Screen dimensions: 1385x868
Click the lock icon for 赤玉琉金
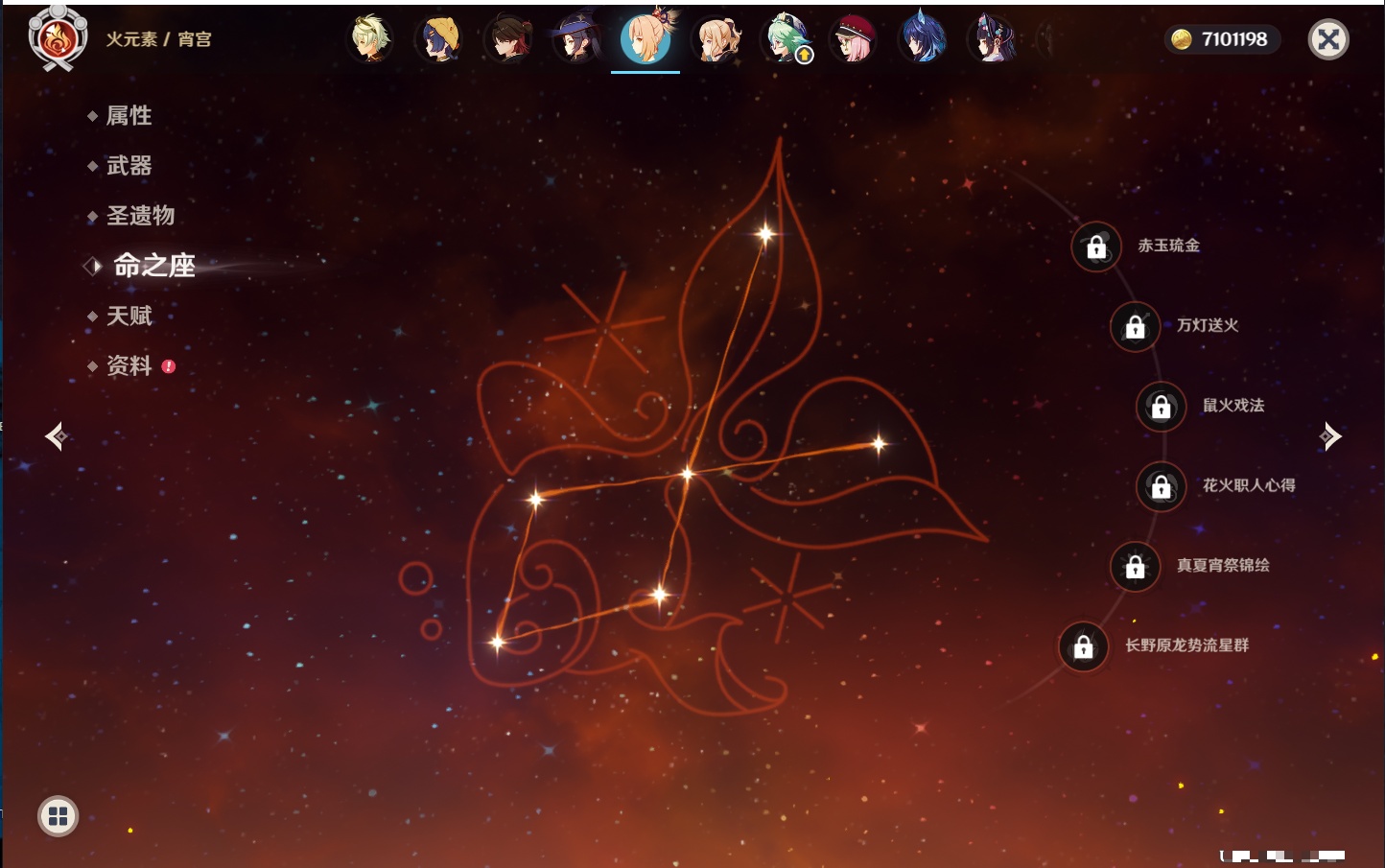click(1096, 246)
